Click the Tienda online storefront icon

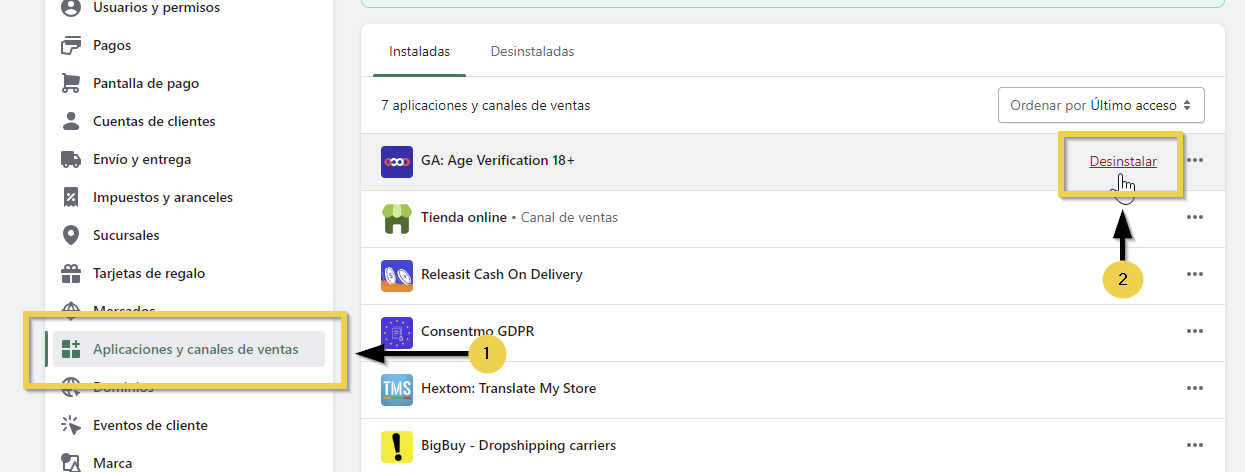[x=397, y=218]
